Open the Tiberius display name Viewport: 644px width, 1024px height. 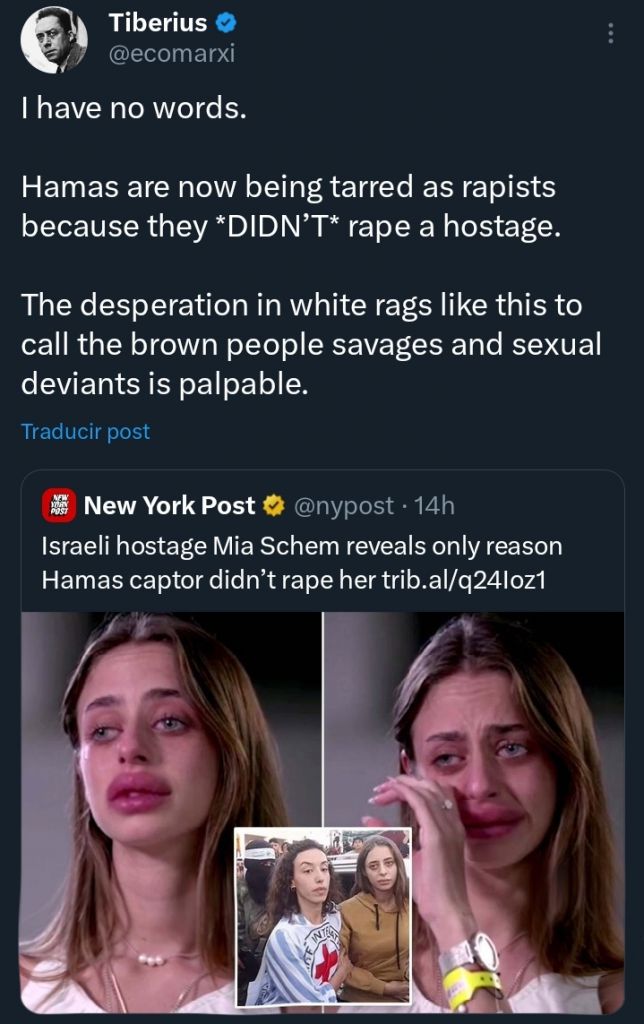pyautogui.click(x=158, y=23)
